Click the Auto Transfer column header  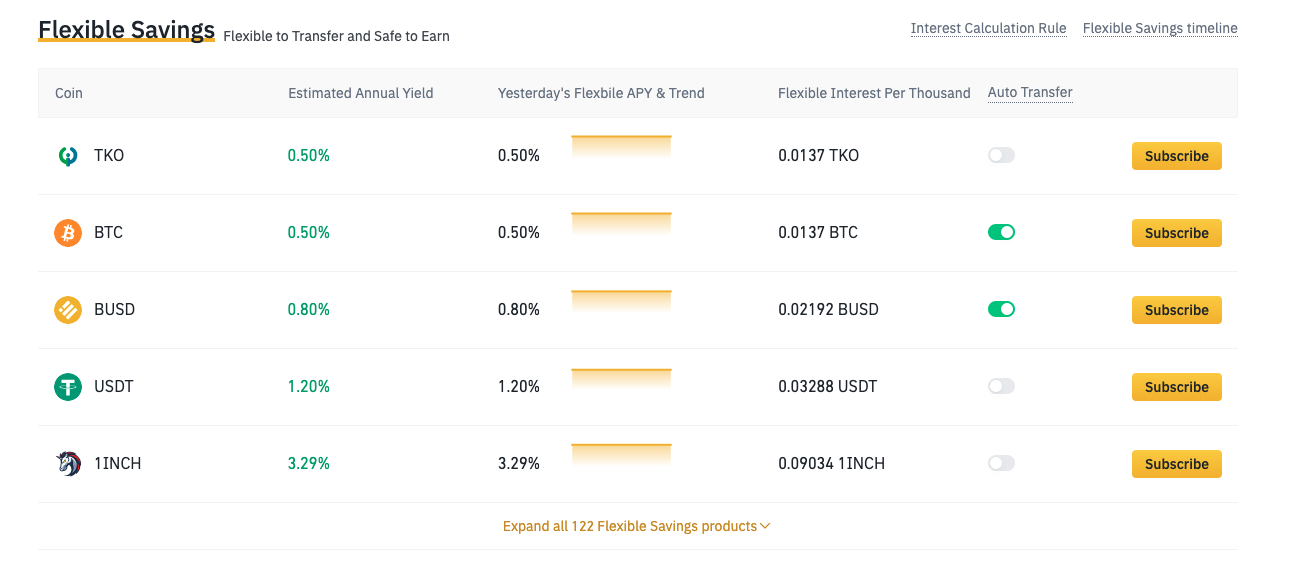point(1030,92)
